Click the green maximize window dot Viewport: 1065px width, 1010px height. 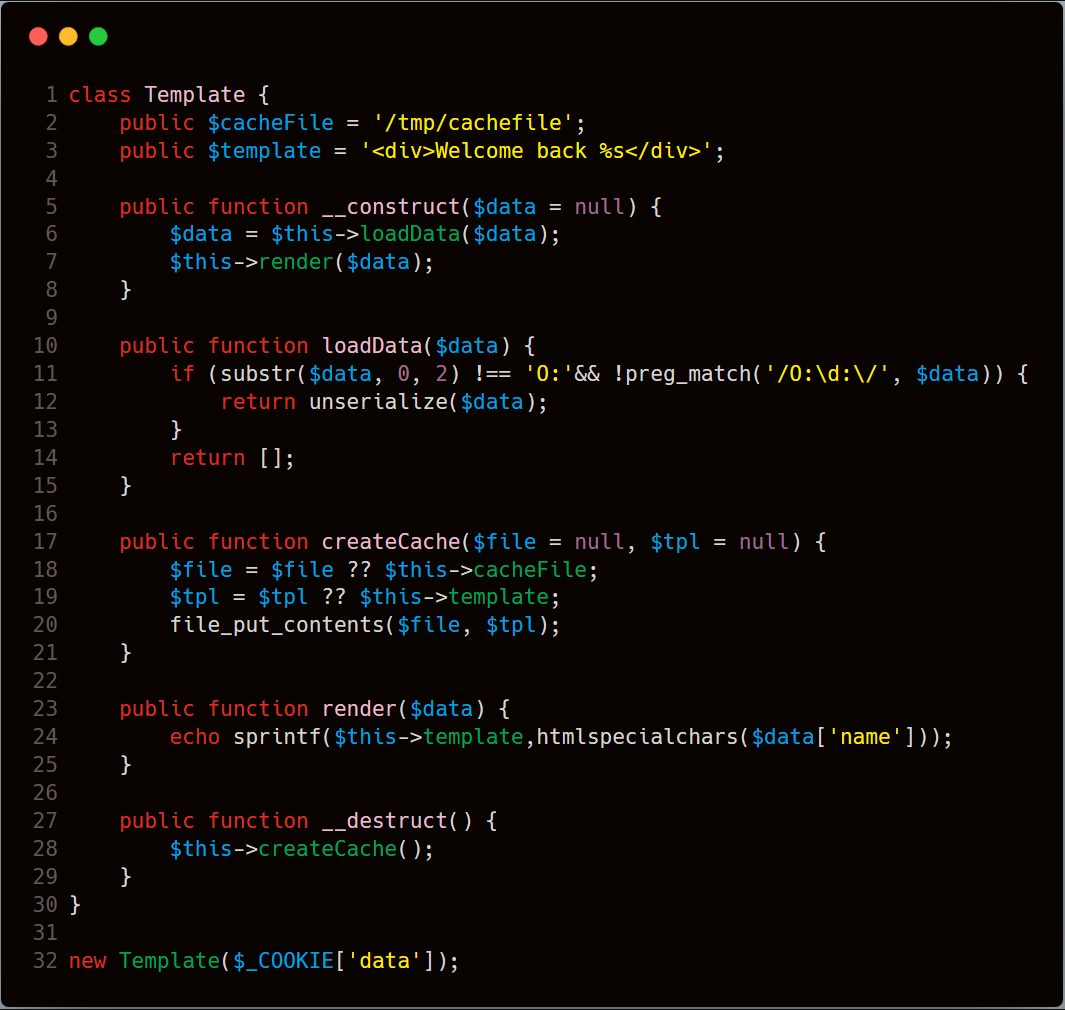[x=98, y=37]
